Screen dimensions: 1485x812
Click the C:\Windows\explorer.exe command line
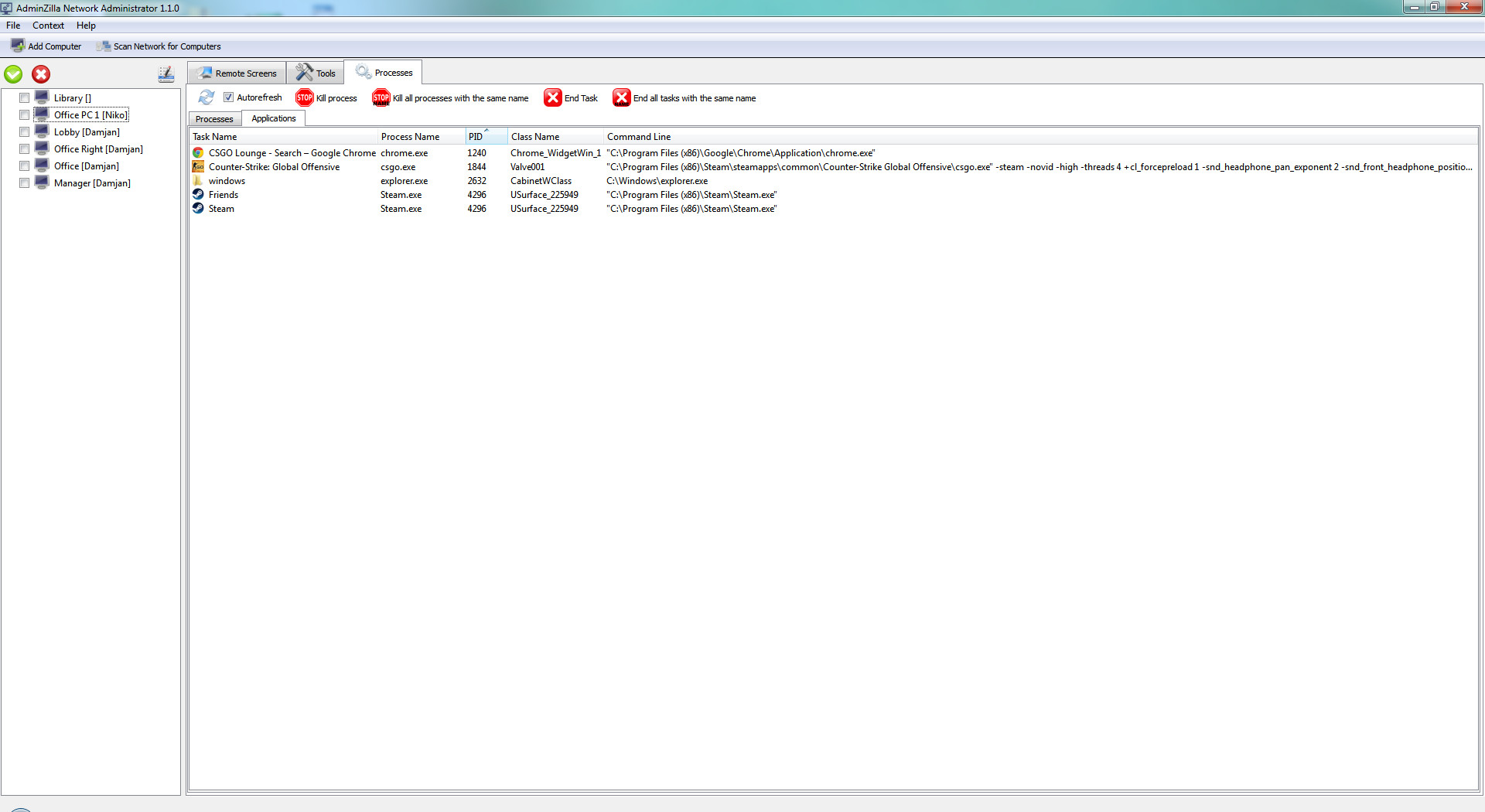657,181
